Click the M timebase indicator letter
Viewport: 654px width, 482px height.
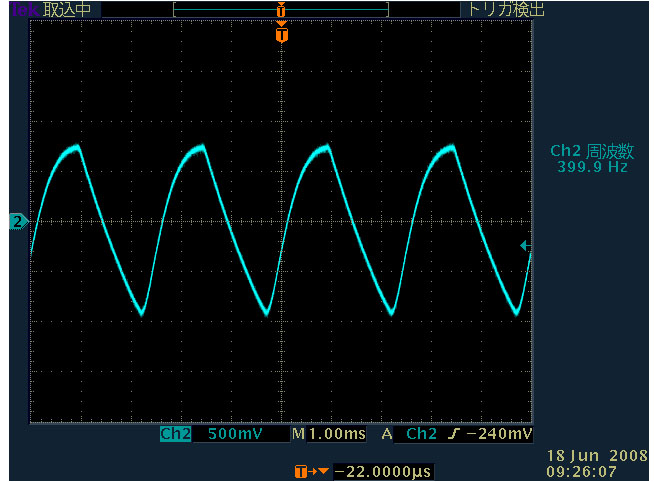(x=298, y=435)
